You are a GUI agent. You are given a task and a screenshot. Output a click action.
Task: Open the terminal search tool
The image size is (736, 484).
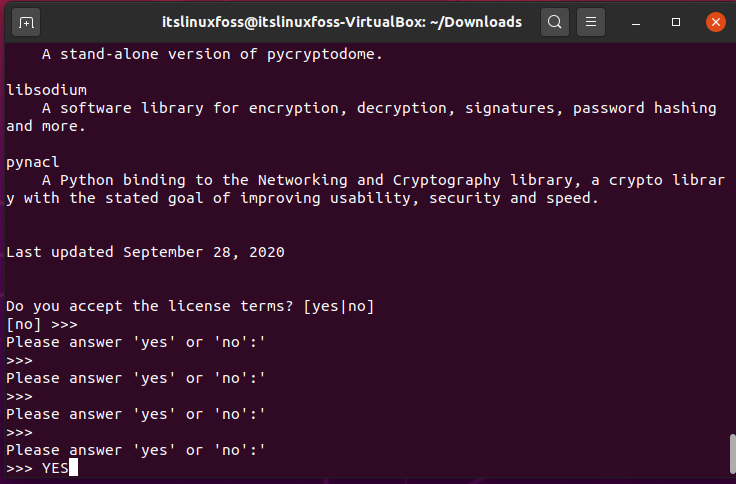(555, 22)
